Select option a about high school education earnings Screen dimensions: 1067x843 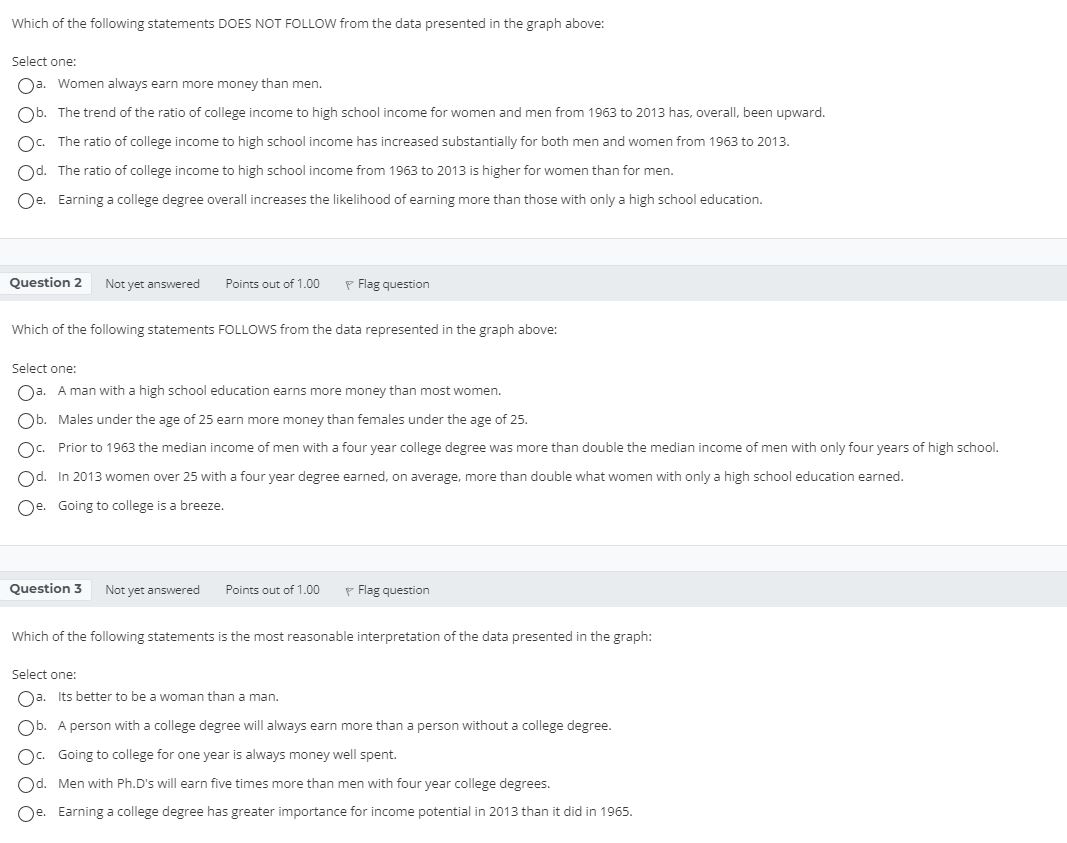pos(26,391)
